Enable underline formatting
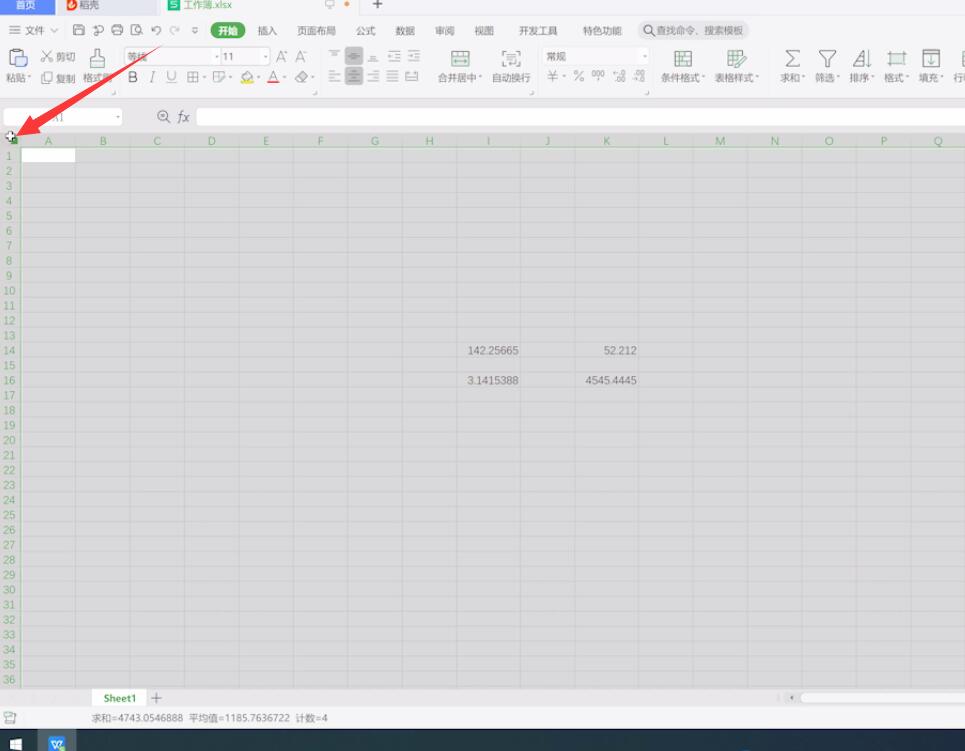 (x=170, y=76)
